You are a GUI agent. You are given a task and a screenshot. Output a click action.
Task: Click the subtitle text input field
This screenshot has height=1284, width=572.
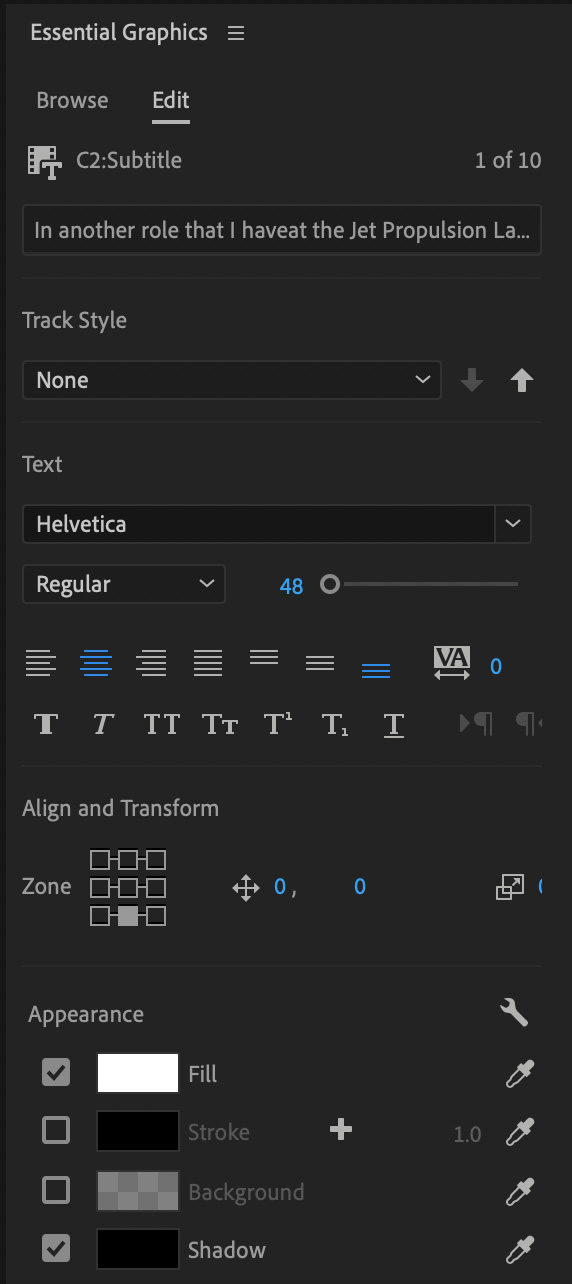pyautogui.click(x=282, y=230)
